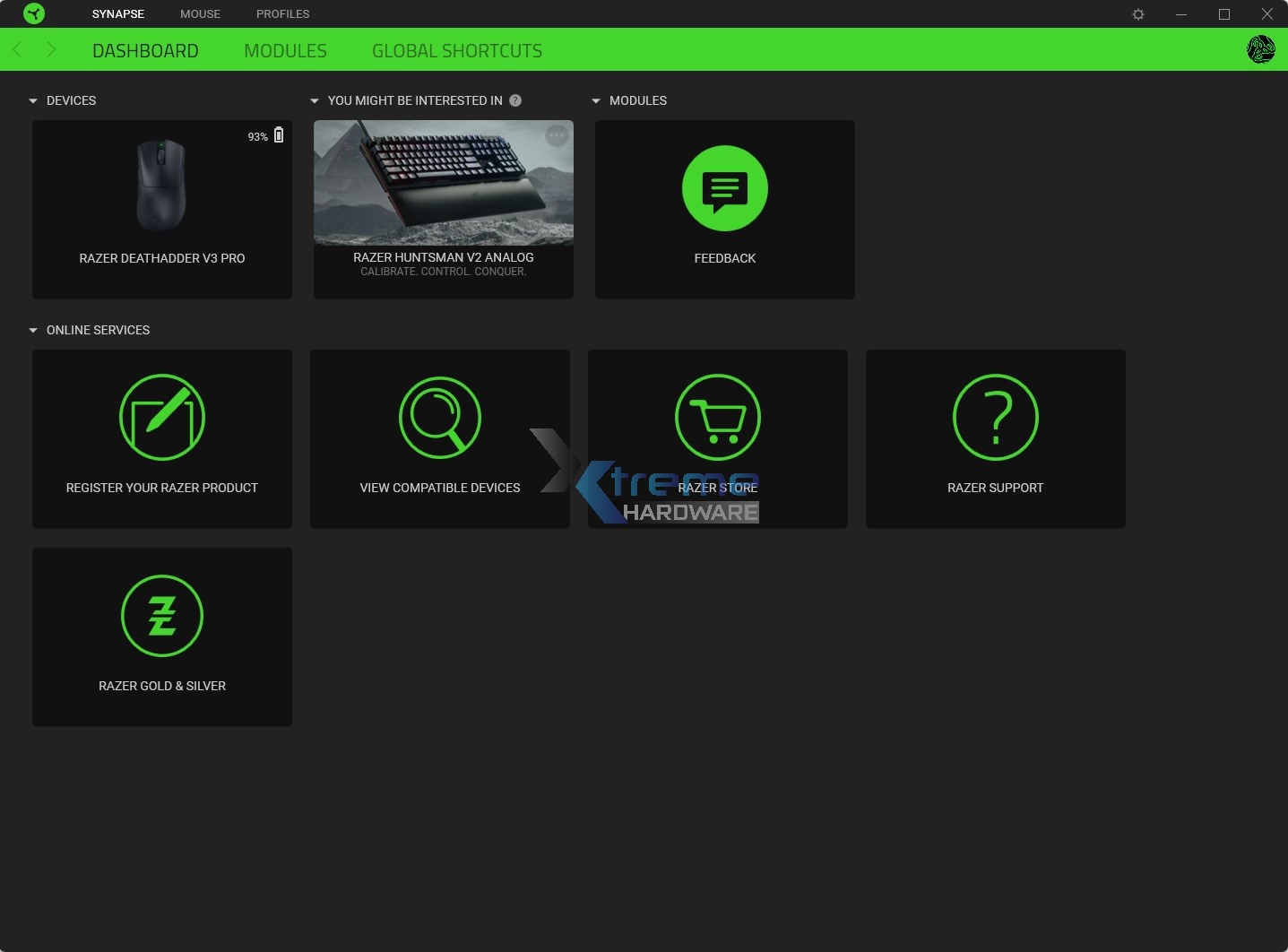This screenshot has width=1288, height=952.
Task: Collapse the You Might Be Interested In section
Action: click(x=315, y=101)
